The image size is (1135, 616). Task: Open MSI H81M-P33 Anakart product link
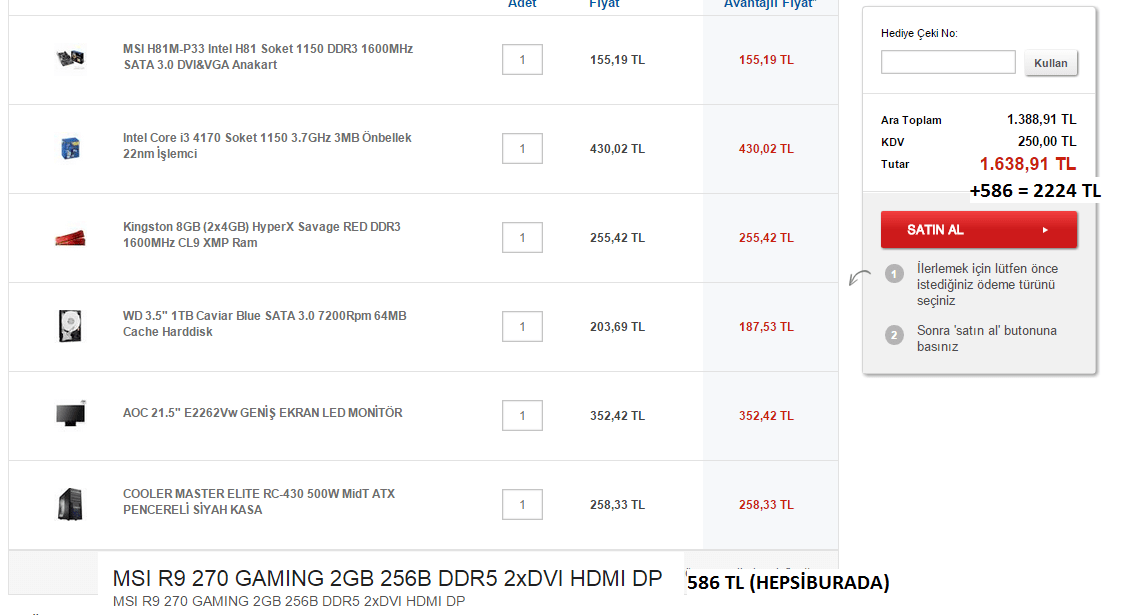tap(267, 57)
